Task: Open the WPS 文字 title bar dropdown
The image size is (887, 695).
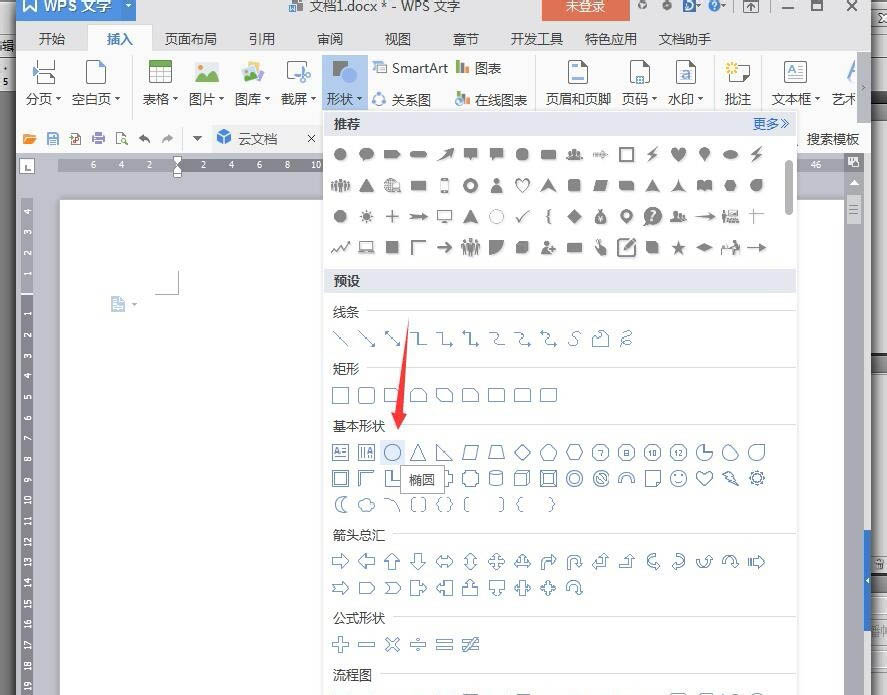Action: pyautogui.click(x=126, y=7)
